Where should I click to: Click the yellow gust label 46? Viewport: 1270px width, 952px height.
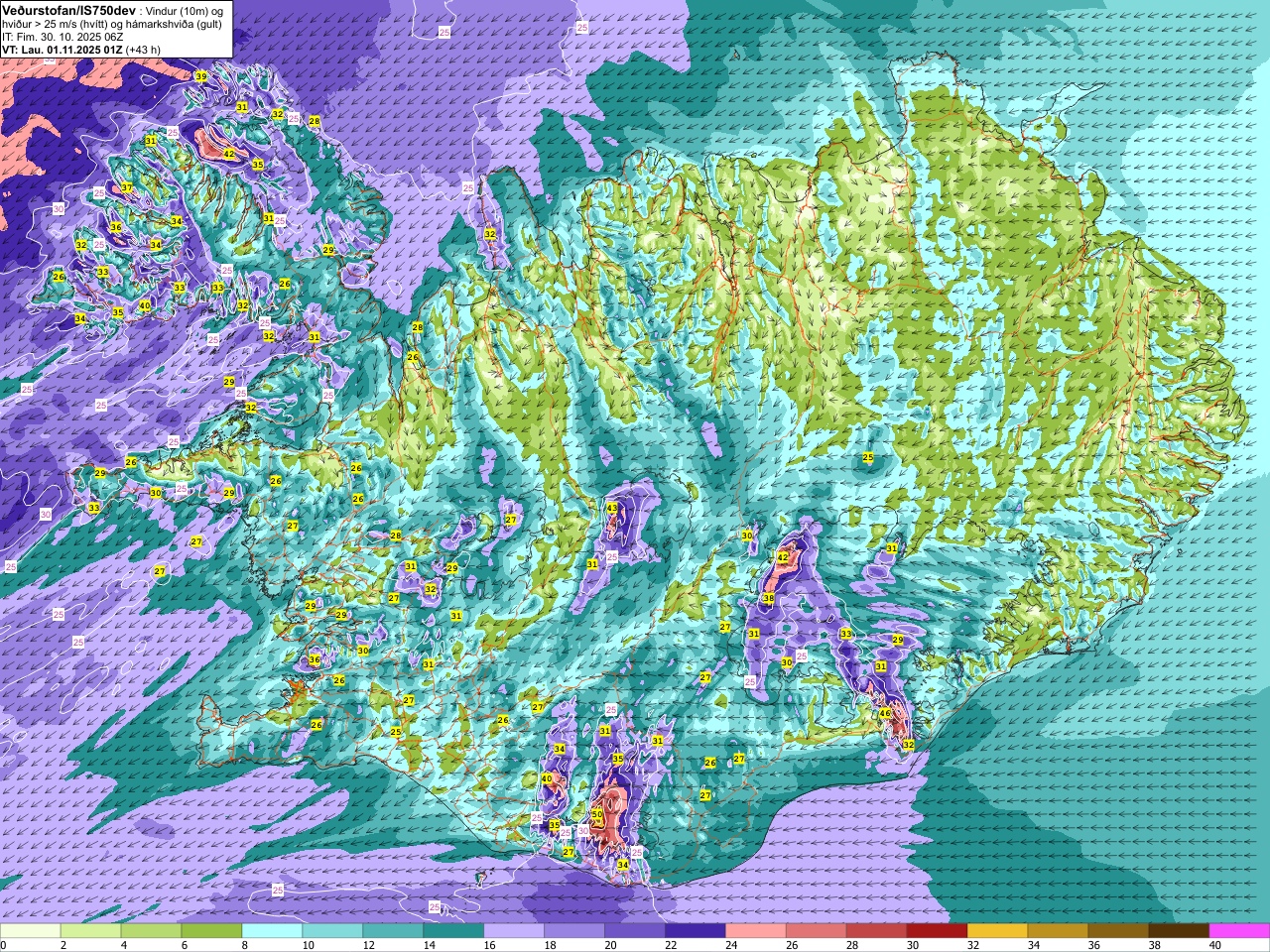coord(885,713)
